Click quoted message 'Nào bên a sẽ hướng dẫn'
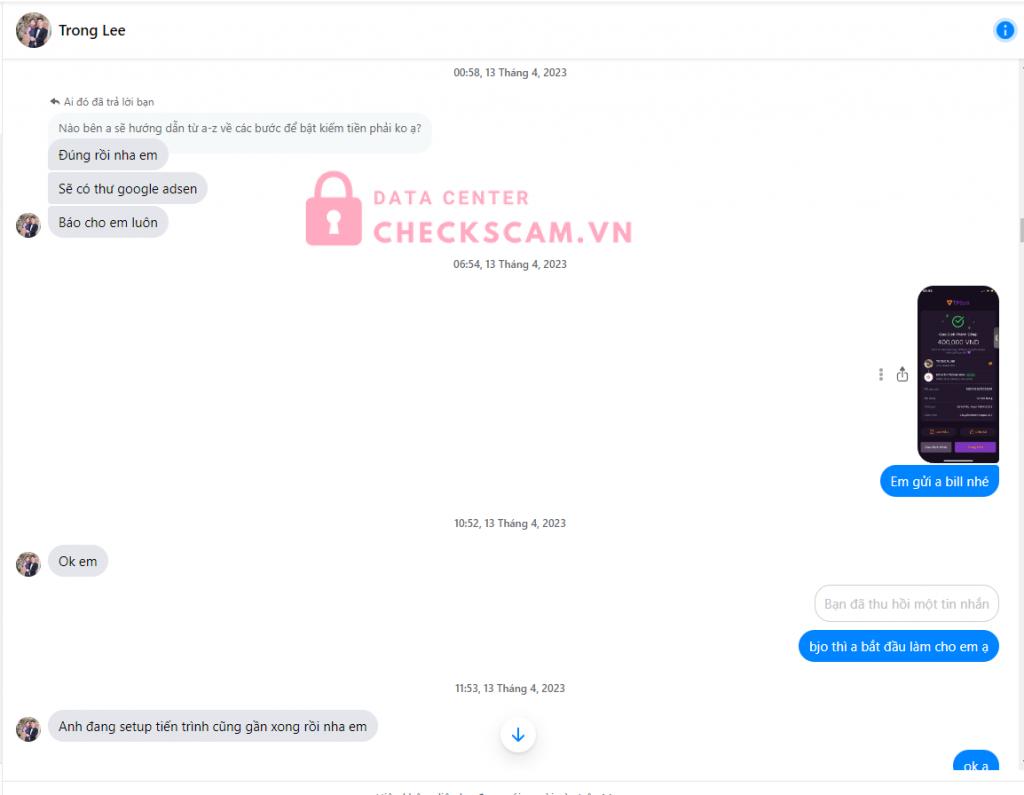The width and height of the screenshot is (1024, 795). (240, 129)
